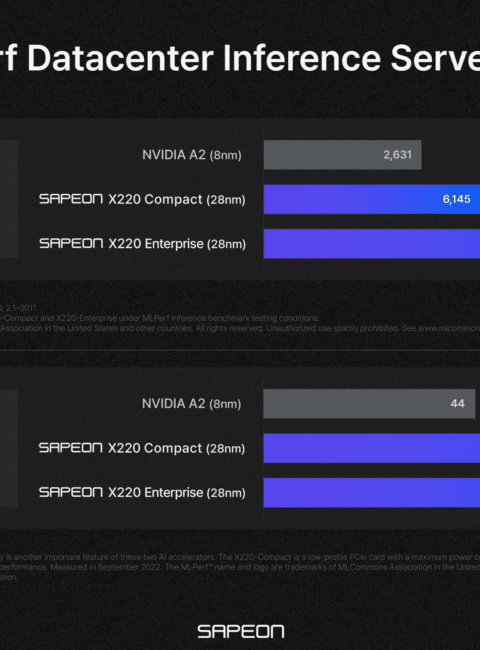The height and width of the screenshot is (650, 480).
Task: Open the www.mlcommon link in the footnote
Action: coord(448,328)
